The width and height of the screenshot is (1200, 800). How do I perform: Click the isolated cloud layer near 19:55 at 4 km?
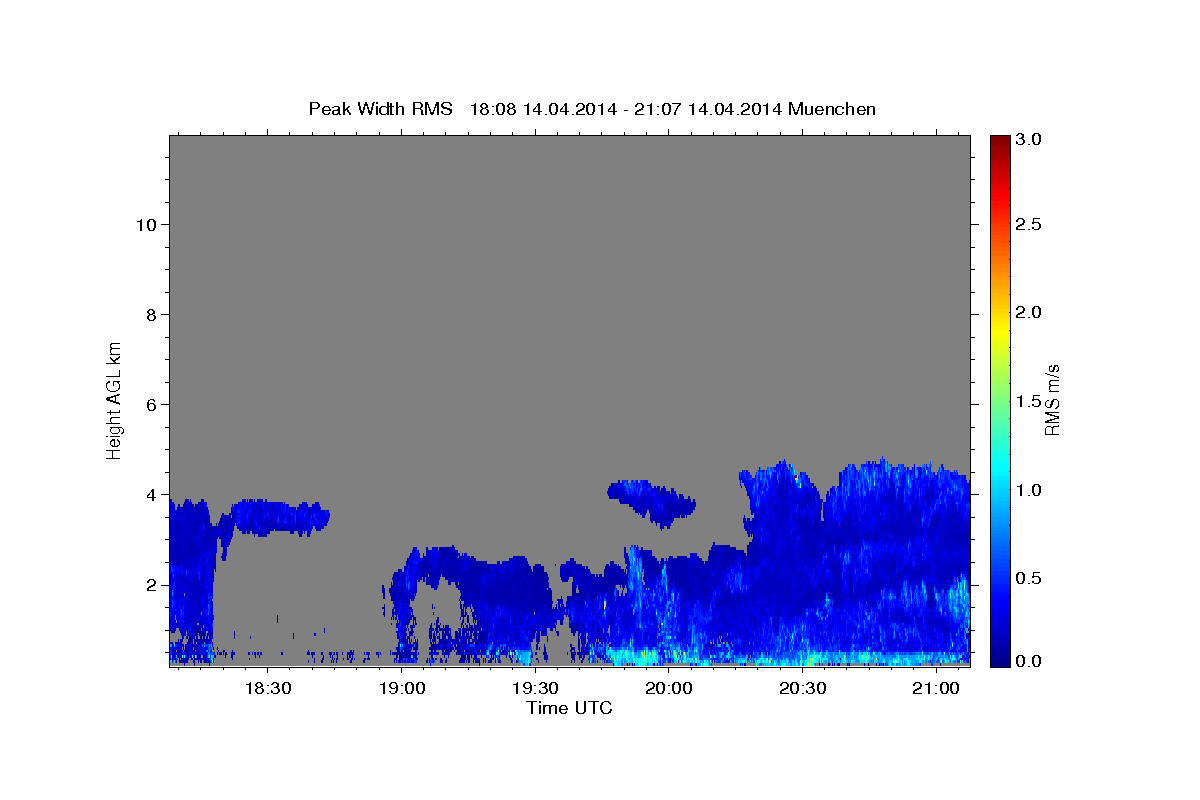click(x=650, y=501)
